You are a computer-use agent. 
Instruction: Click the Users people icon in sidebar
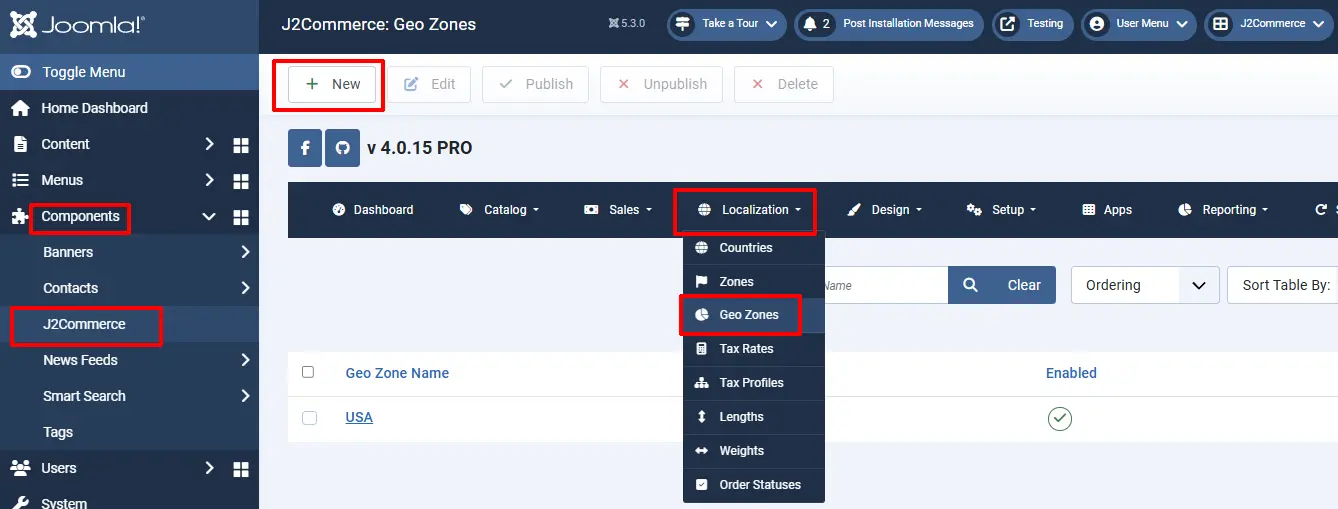[20, 468]
